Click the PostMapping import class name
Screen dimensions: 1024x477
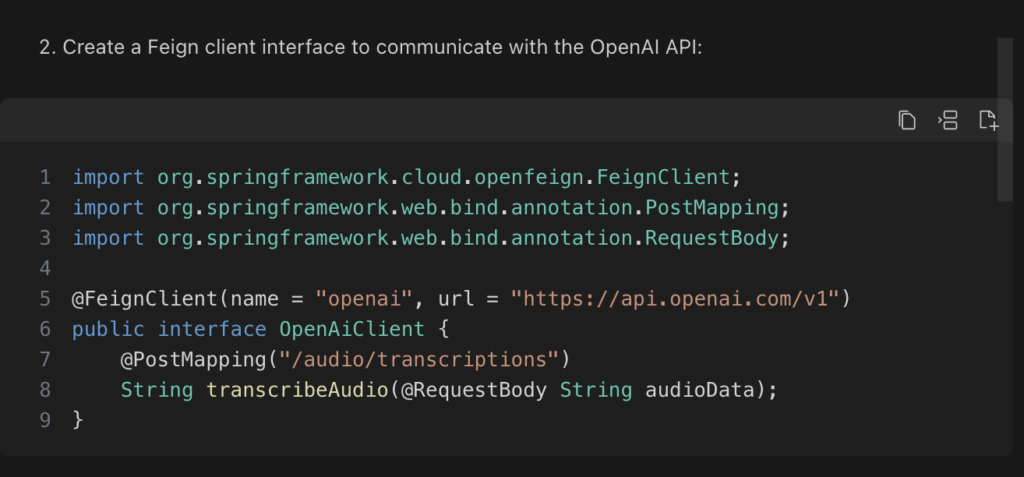pyautogui.click(x=712, y=208)
